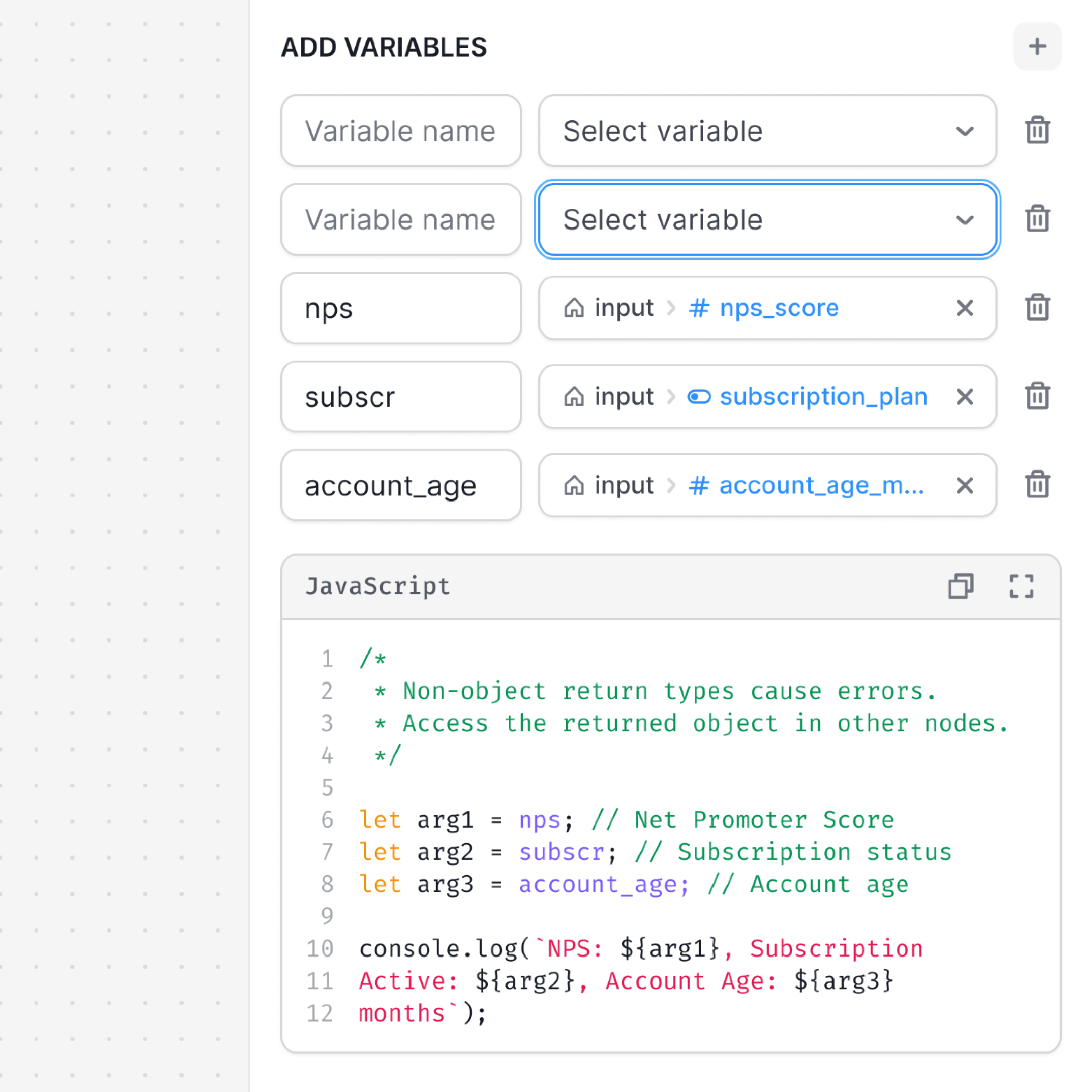Copy the JavaScript code

pyautogui.click(x=961, y=586)
